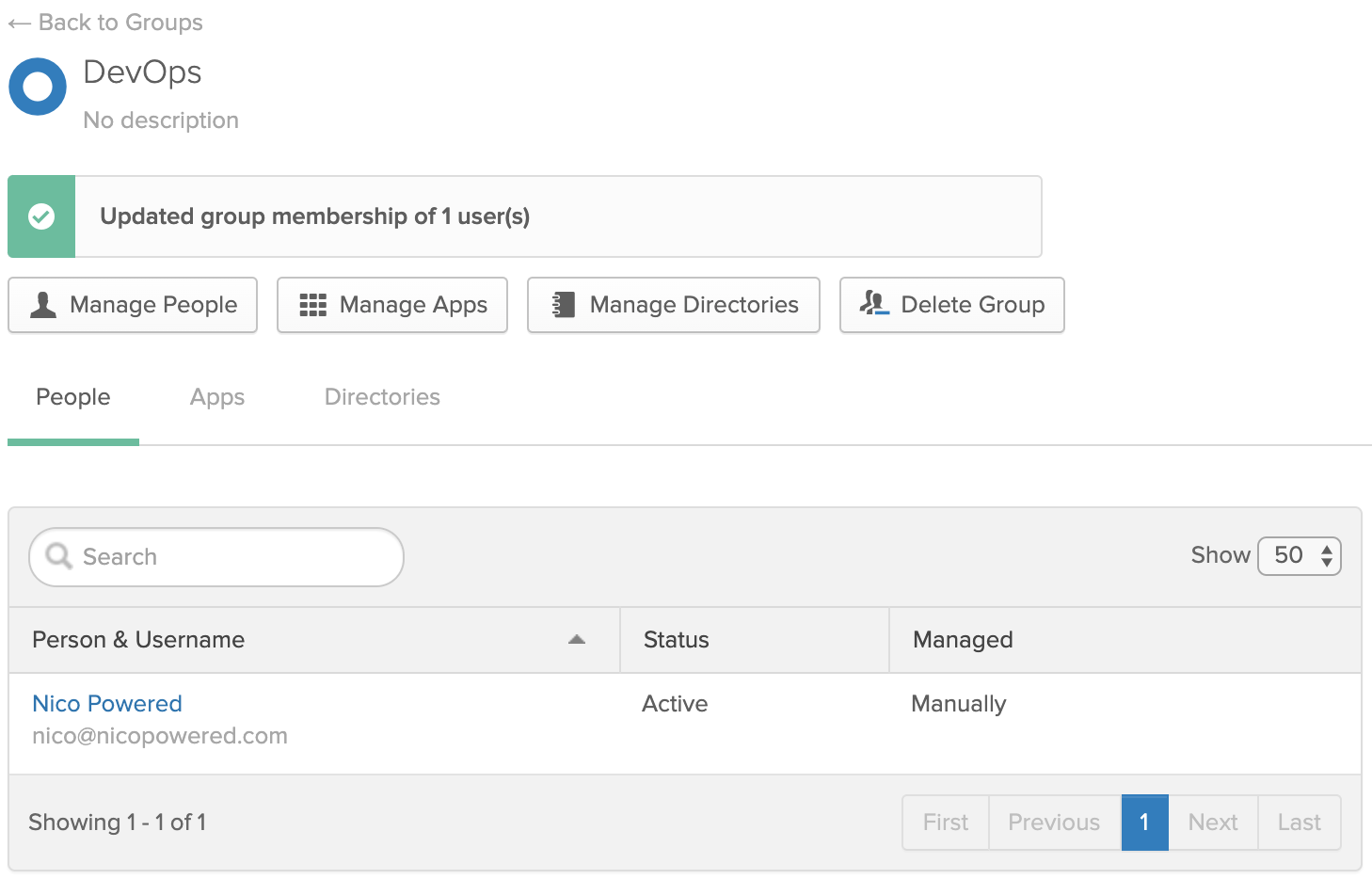Click the DevOps group circle icon

(38, 87)
